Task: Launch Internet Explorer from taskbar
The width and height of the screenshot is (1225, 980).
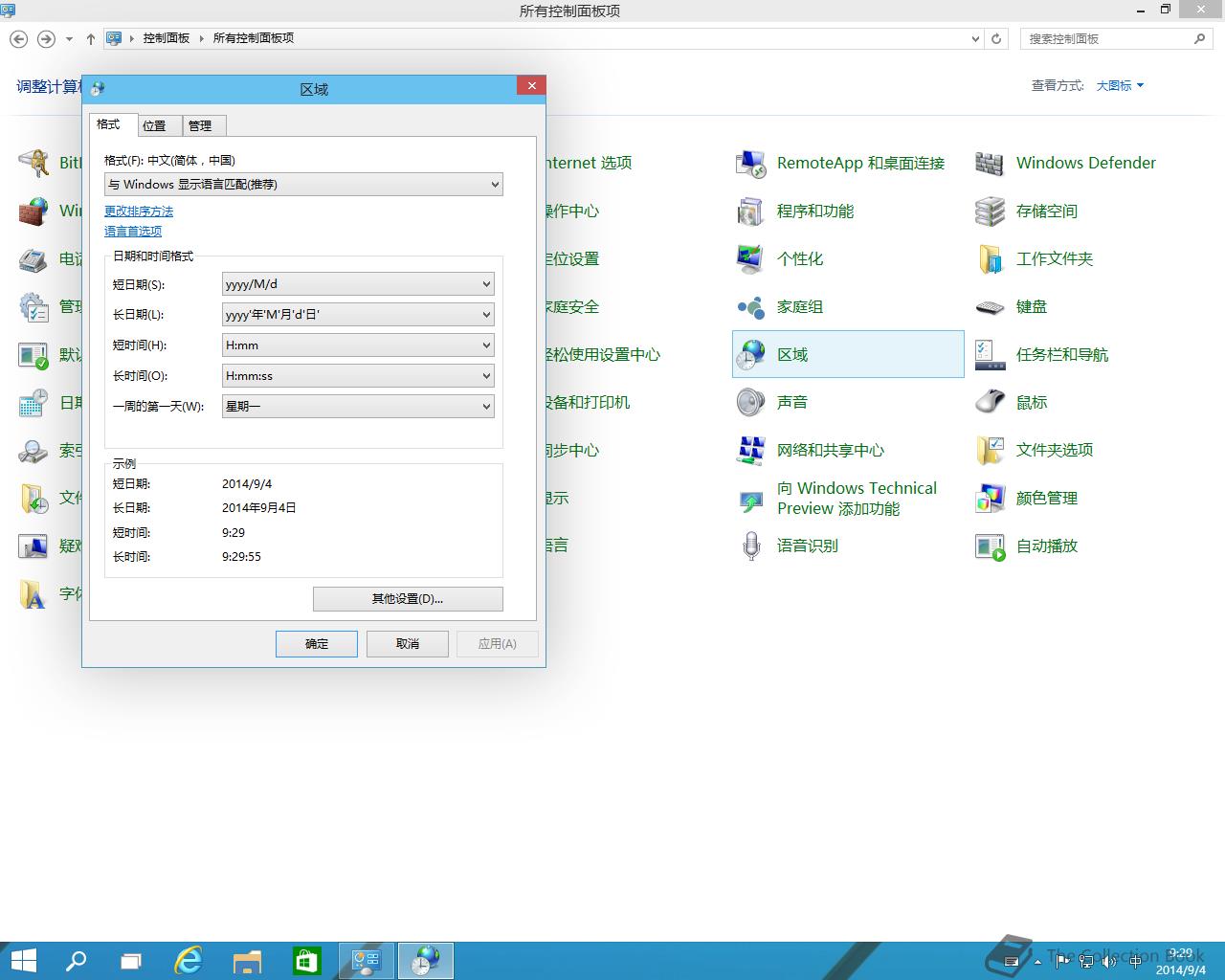Action: click(x=189, y=961)
